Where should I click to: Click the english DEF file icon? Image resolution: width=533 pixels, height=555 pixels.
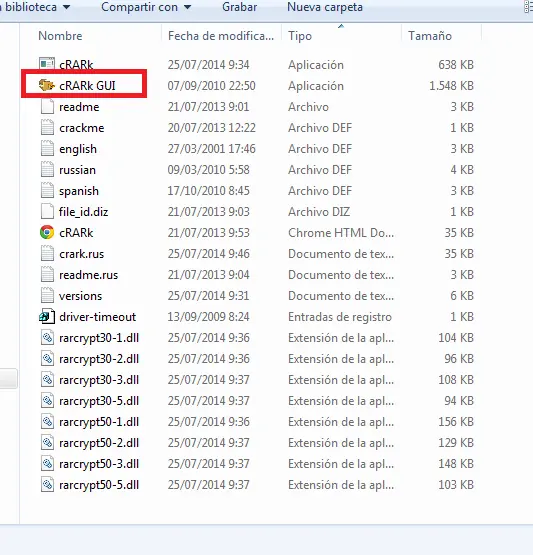click(x=47, y=149)
